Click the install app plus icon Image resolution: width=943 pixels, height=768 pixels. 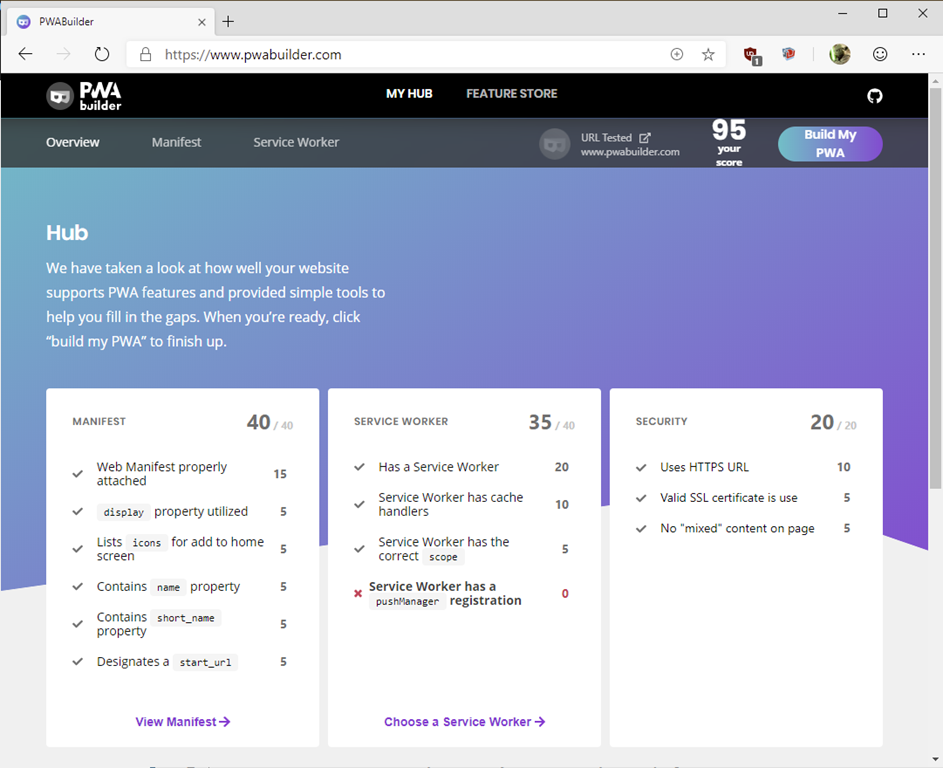pyautogui.click(x=677, y=55)
